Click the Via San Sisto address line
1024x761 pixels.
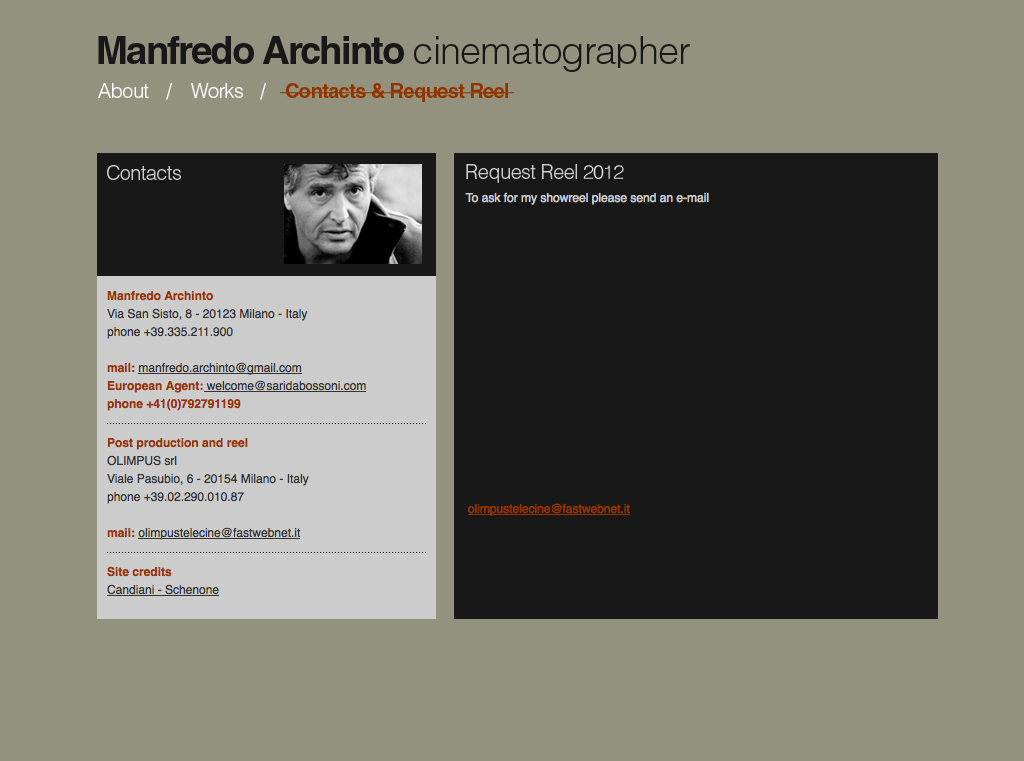coord(207,314)
